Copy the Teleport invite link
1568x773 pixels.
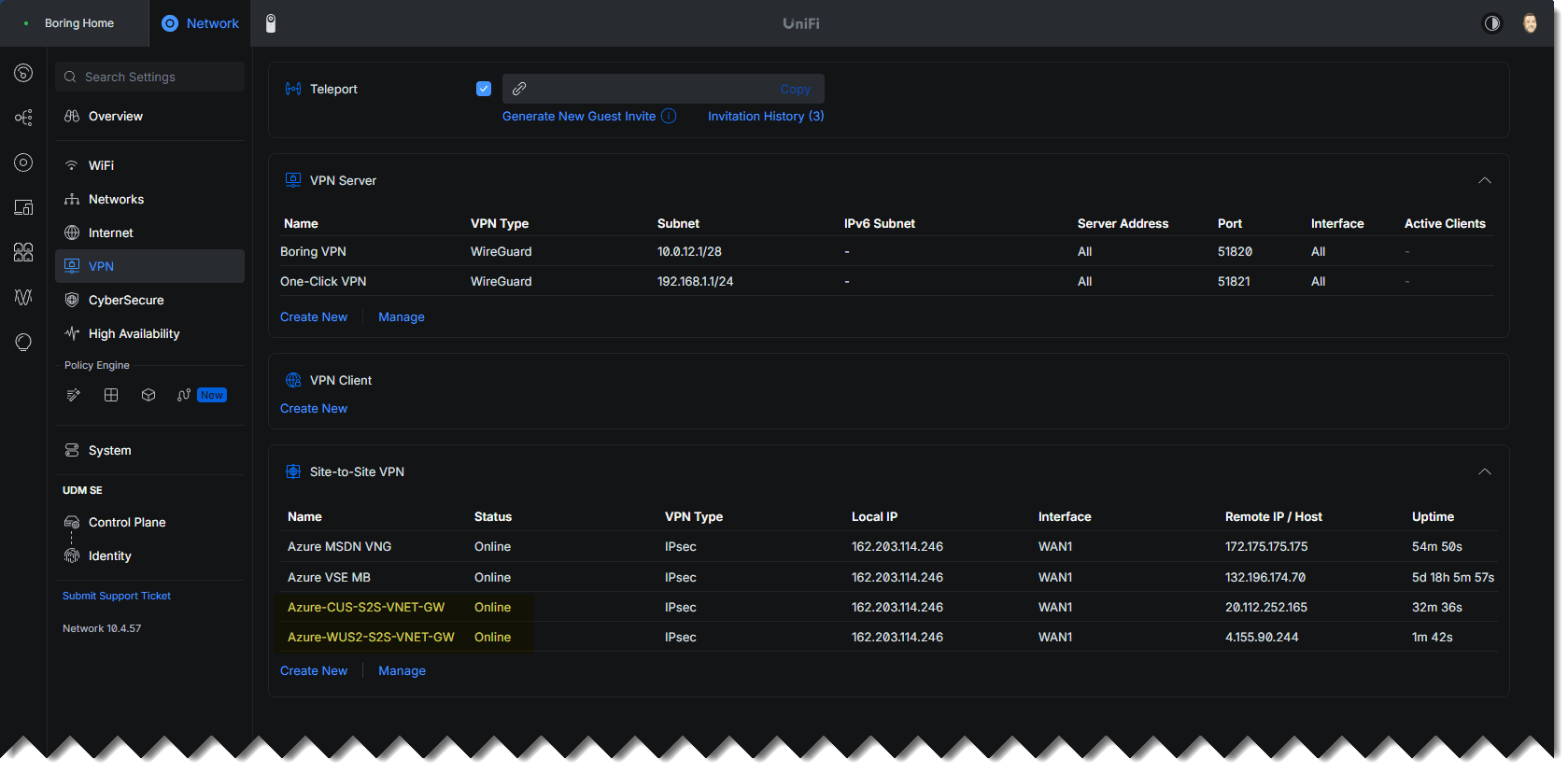pos(796,90)
